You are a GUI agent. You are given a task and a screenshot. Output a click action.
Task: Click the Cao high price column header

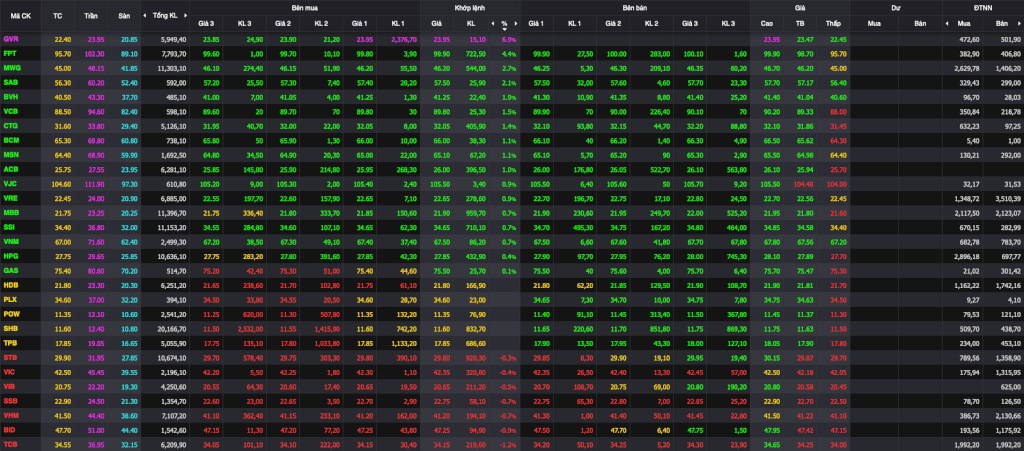click(767, 23)
